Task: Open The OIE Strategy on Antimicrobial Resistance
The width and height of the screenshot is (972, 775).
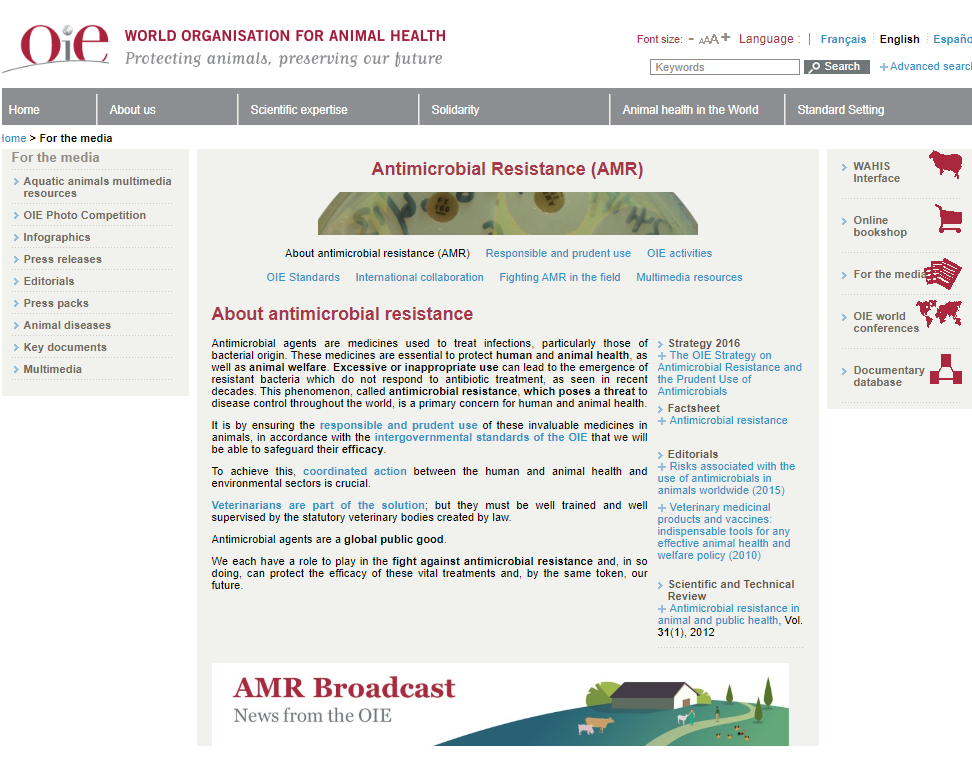Action: [729, 373]
